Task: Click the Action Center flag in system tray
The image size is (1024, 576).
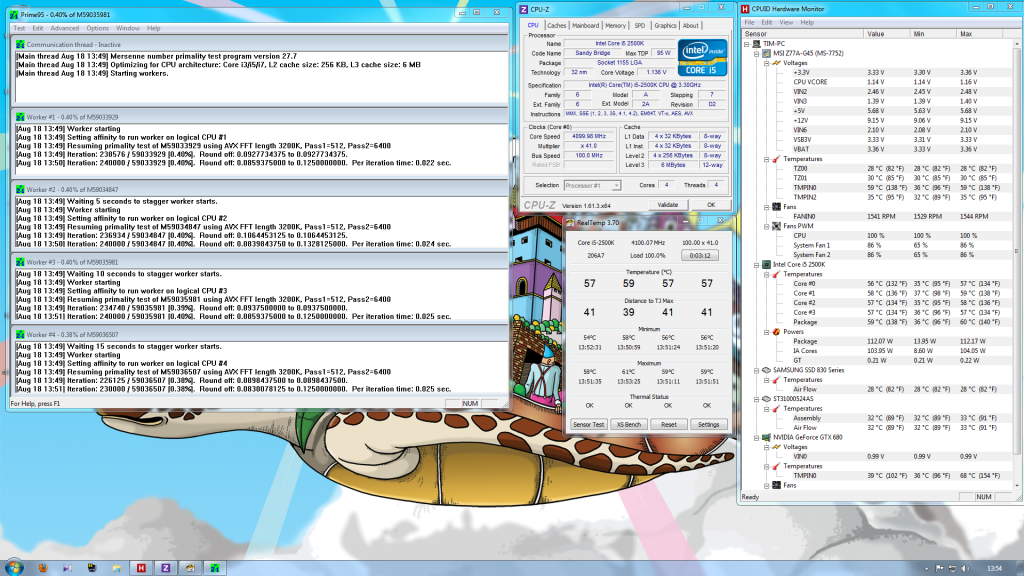Action: point(940,569)
